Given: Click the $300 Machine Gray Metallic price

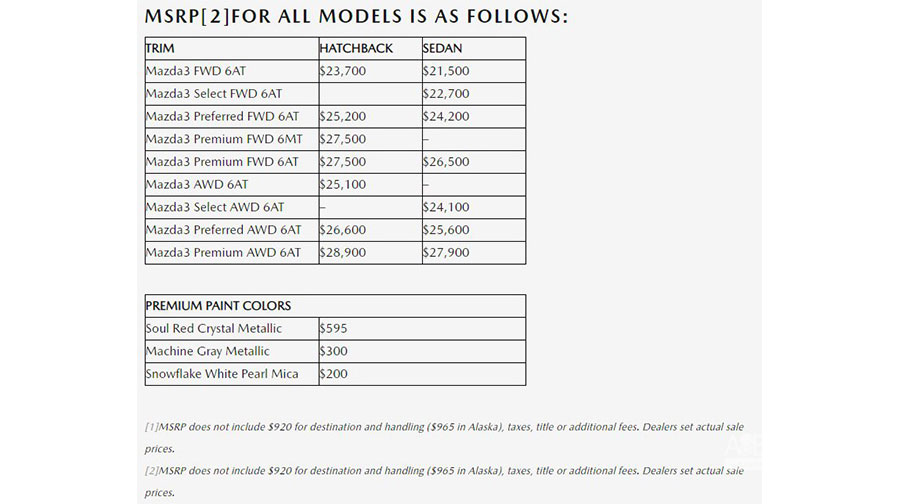Looking at the screenshot, I should [x=333, y=351].
